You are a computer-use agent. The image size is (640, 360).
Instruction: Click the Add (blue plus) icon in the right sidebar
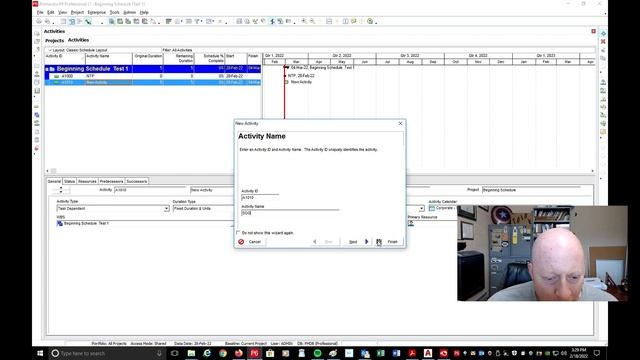click(x=603, y=33)
